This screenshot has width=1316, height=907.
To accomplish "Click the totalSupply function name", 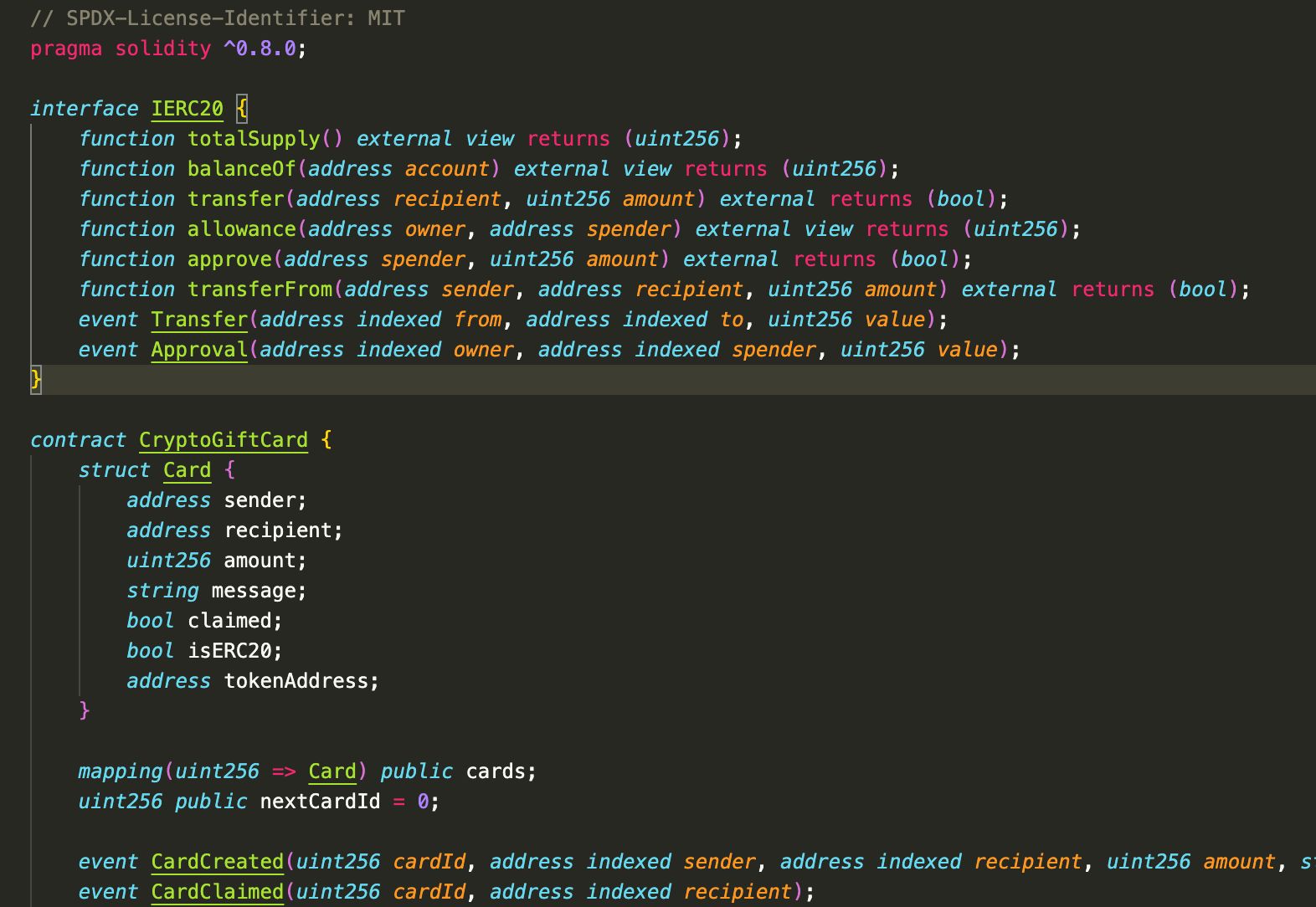I will point(254,139).
